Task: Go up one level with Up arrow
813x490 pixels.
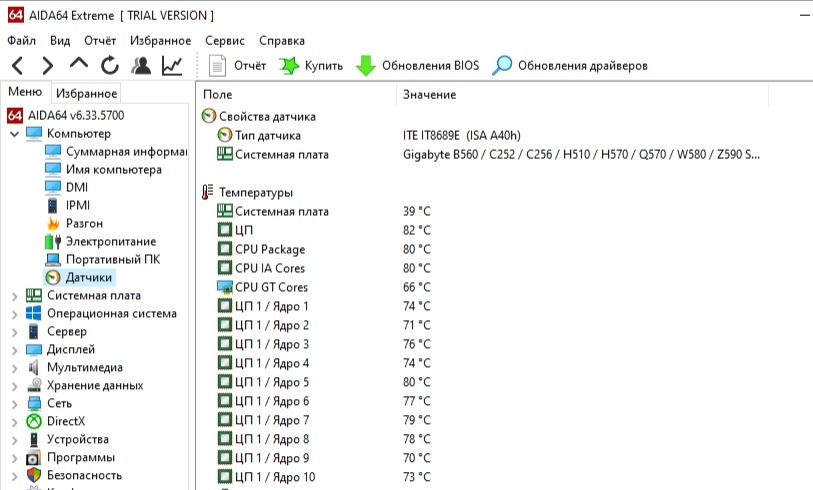Action: click(x=79, y=65)
